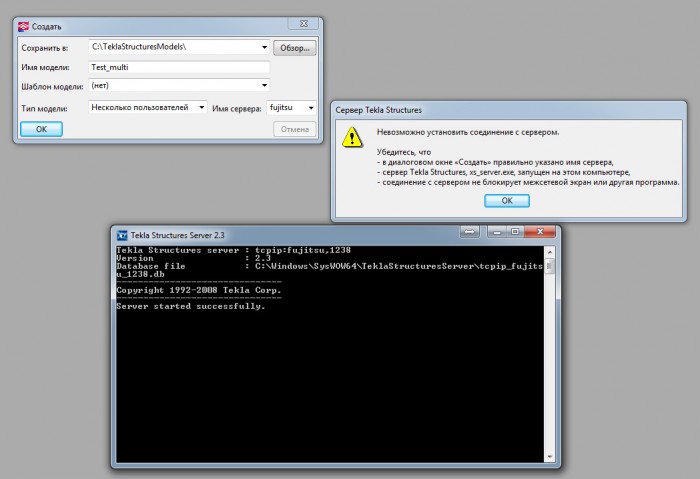Click the Имя модели Test_multi field
The width and height of the screenshot is (700, 479).
tap(179, 67)
